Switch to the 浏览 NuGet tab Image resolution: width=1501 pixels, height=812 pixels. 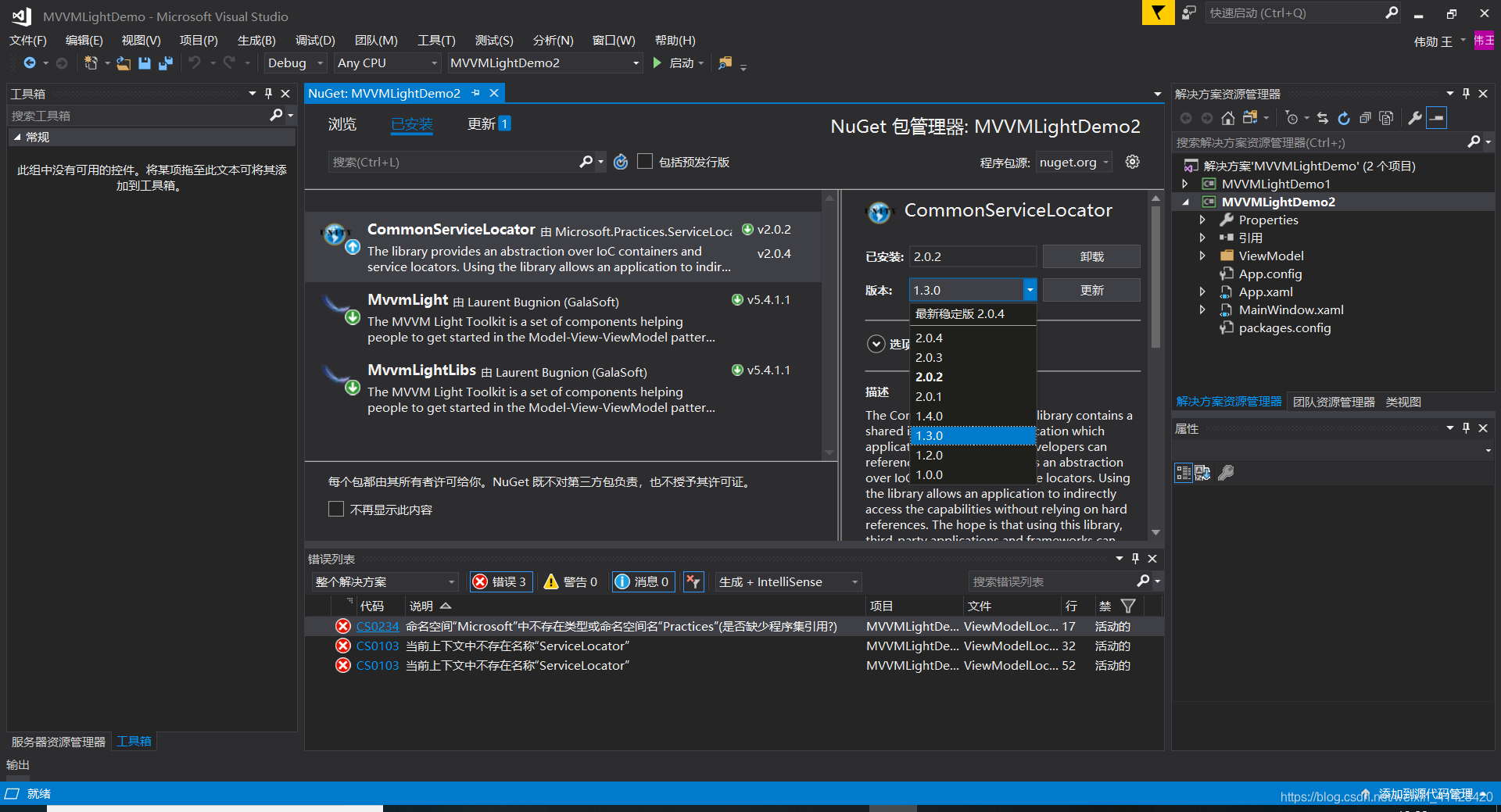pyautogui.click(x=342, y=123)
